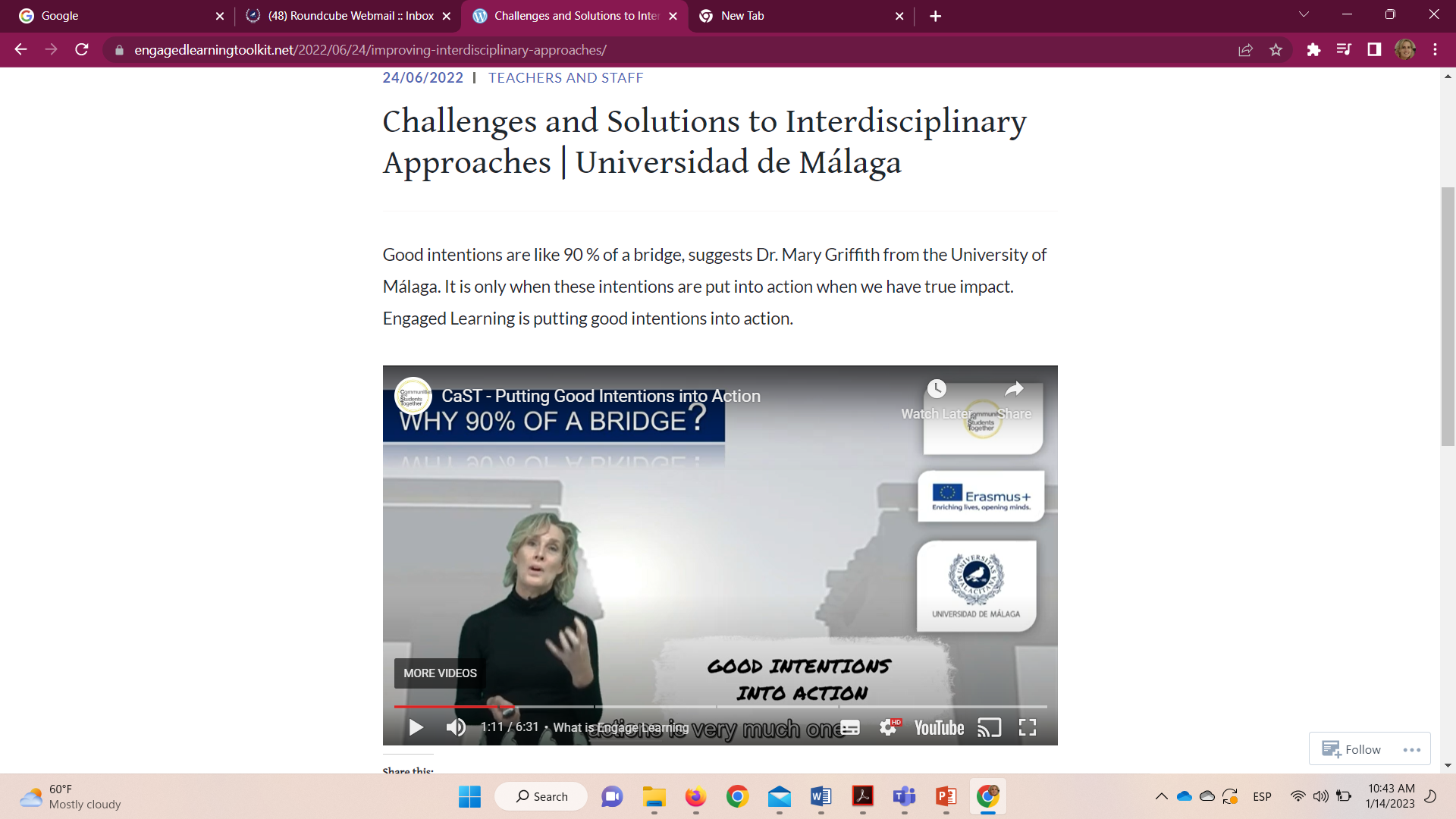Open the TEACHERS AND STAFF category link
Screen dimensions: 1456x819
[566, 78]
